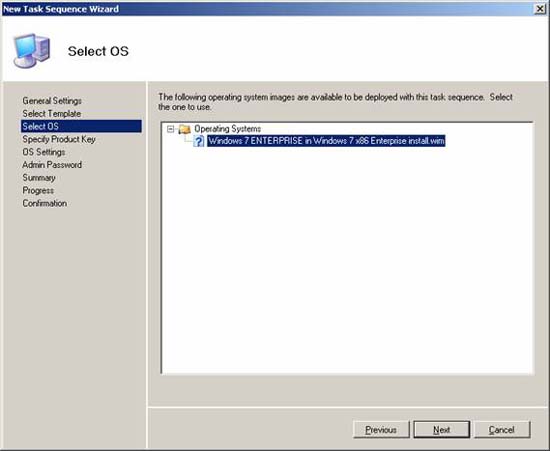Click the Select OS step in sidebar

click(81, 126)
